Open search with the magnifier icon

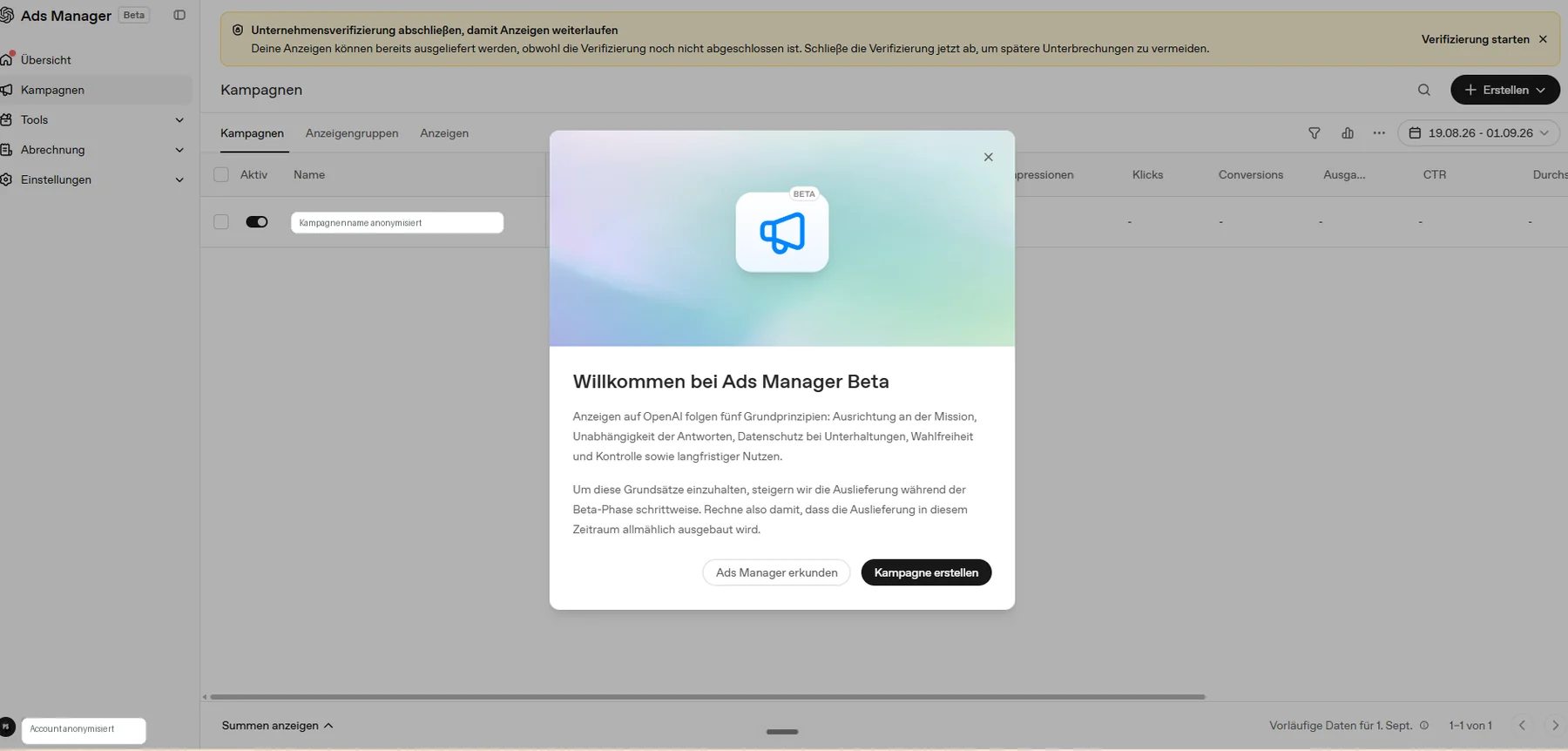pos(1424,90)
